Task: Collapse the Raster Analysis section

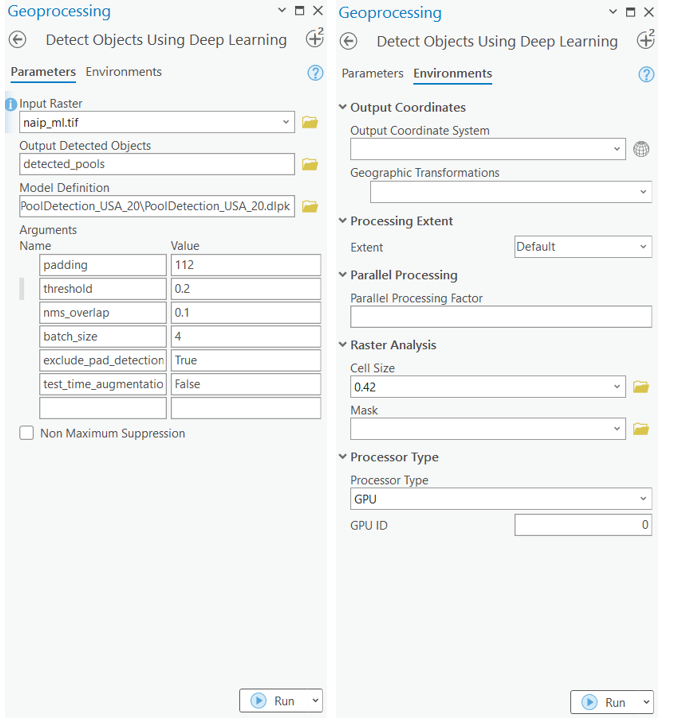Action: coord(343,346)
